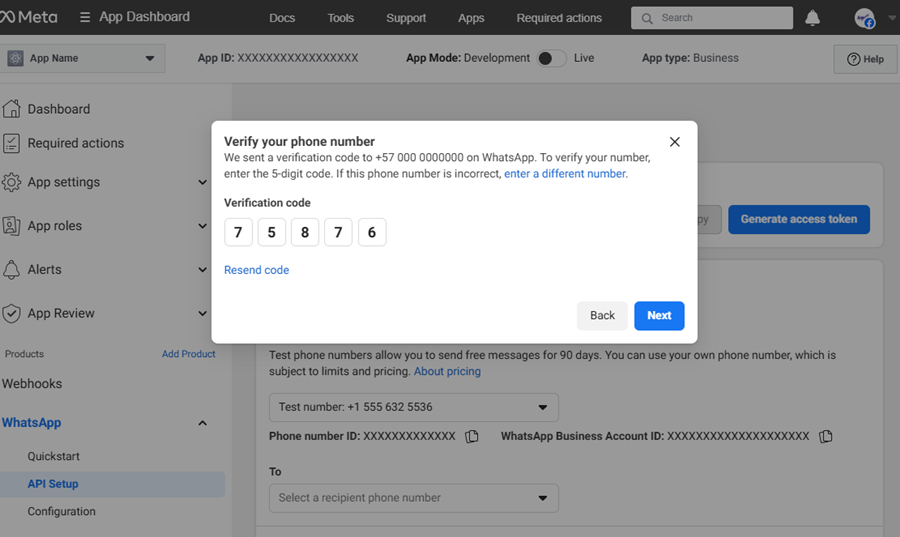Expand the App Review section
The height and width of the screenshot is (537, 900).
point(202,313)
